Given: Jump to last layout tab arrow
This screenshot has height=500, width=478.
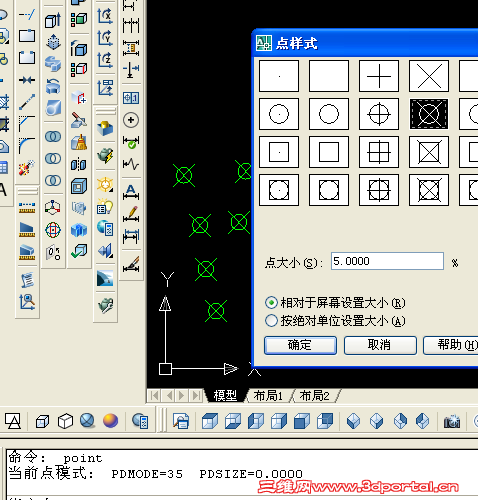Looking at the screenshot, I should coord(196,396).
